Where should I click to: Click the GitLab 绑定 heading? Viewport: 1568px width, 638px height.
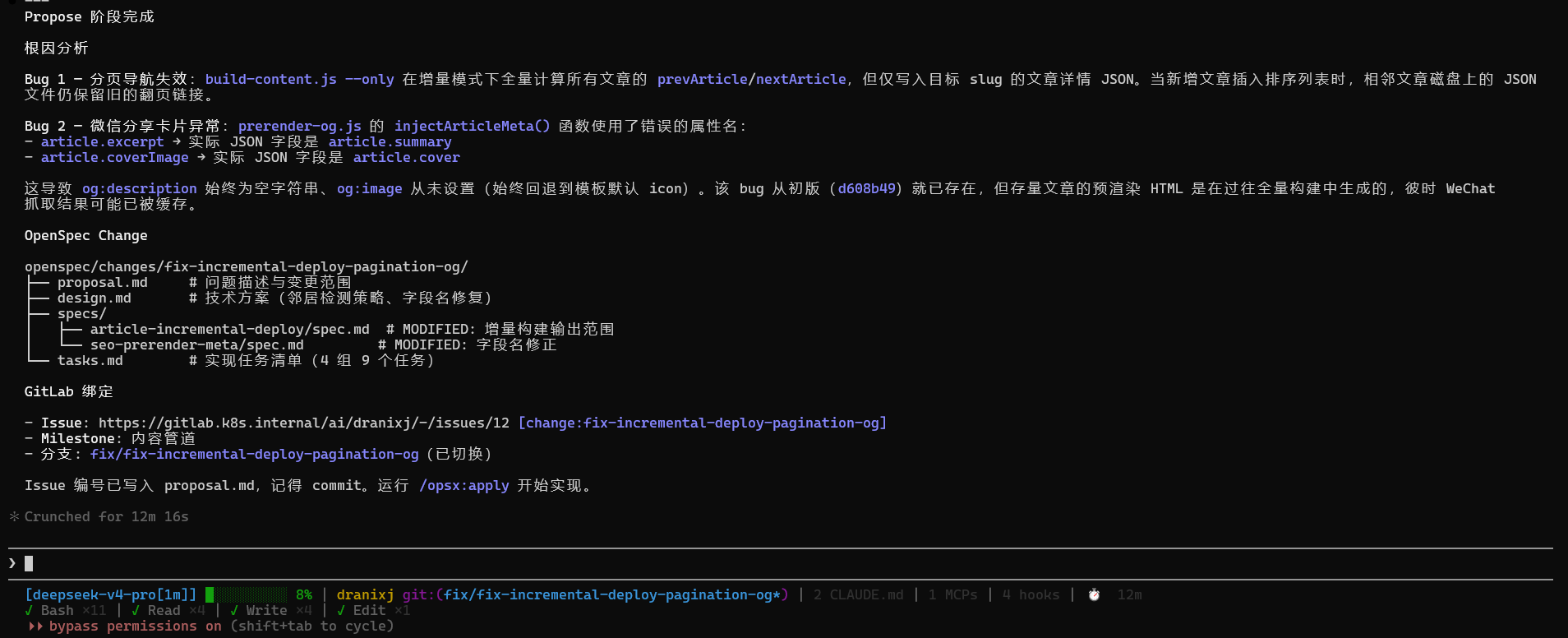click(x=69, y=391)
